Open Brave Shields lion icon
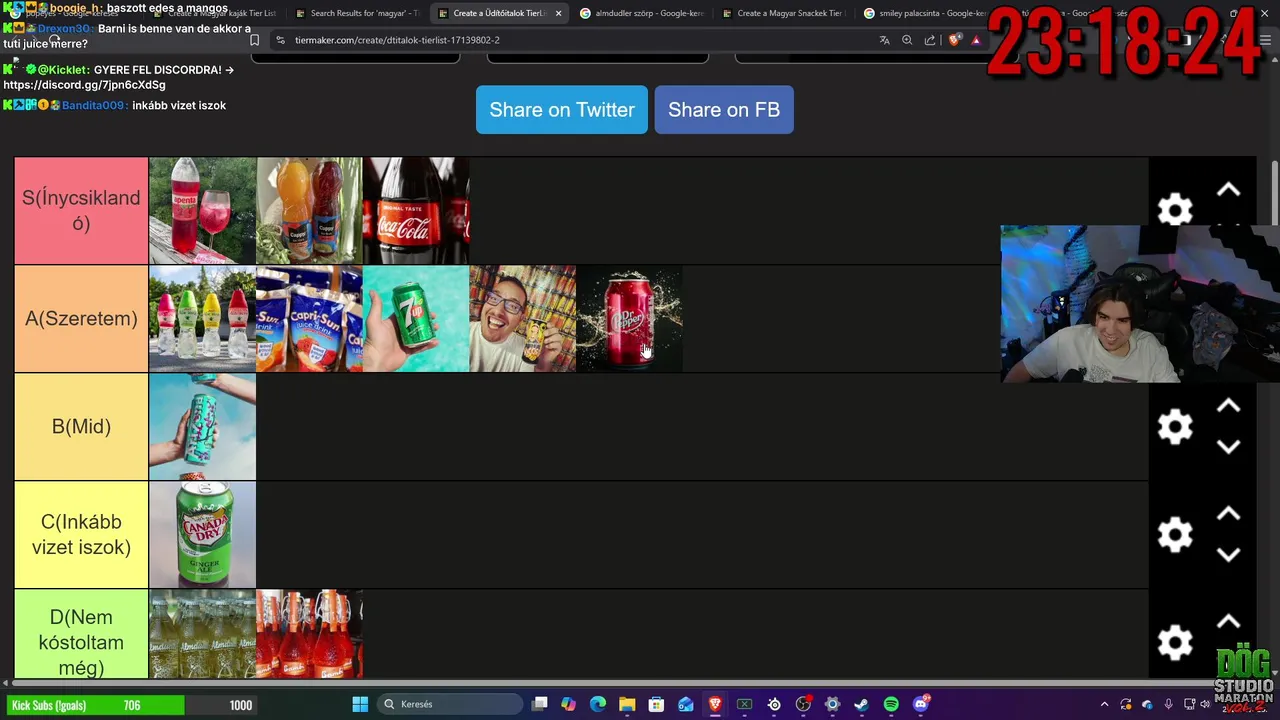The width and height of the screenshot is (1280, 720). [x=954, y=40]
